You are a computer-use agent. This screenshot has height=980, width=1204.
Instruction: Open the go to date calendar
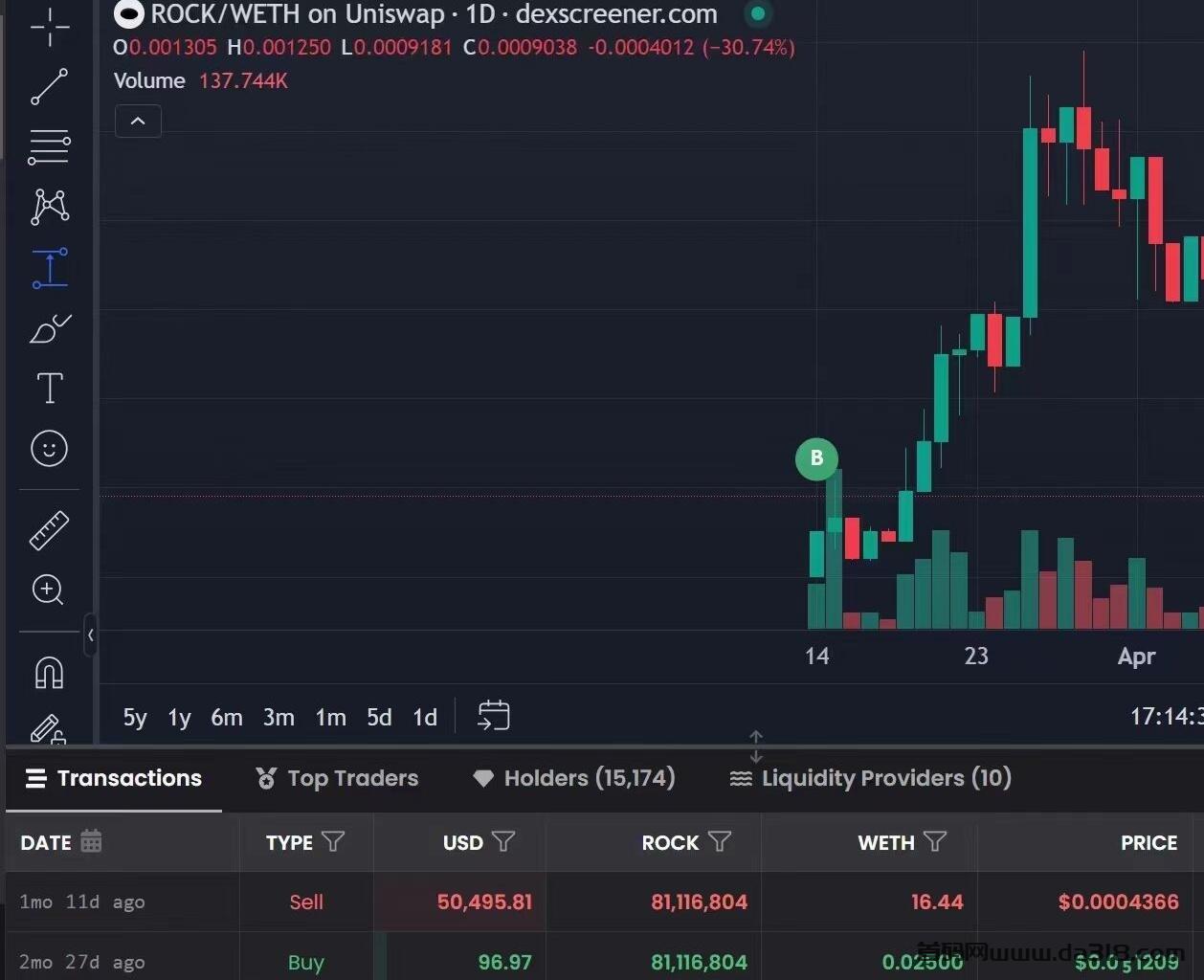pyautogui.click(x=494, y=716)
